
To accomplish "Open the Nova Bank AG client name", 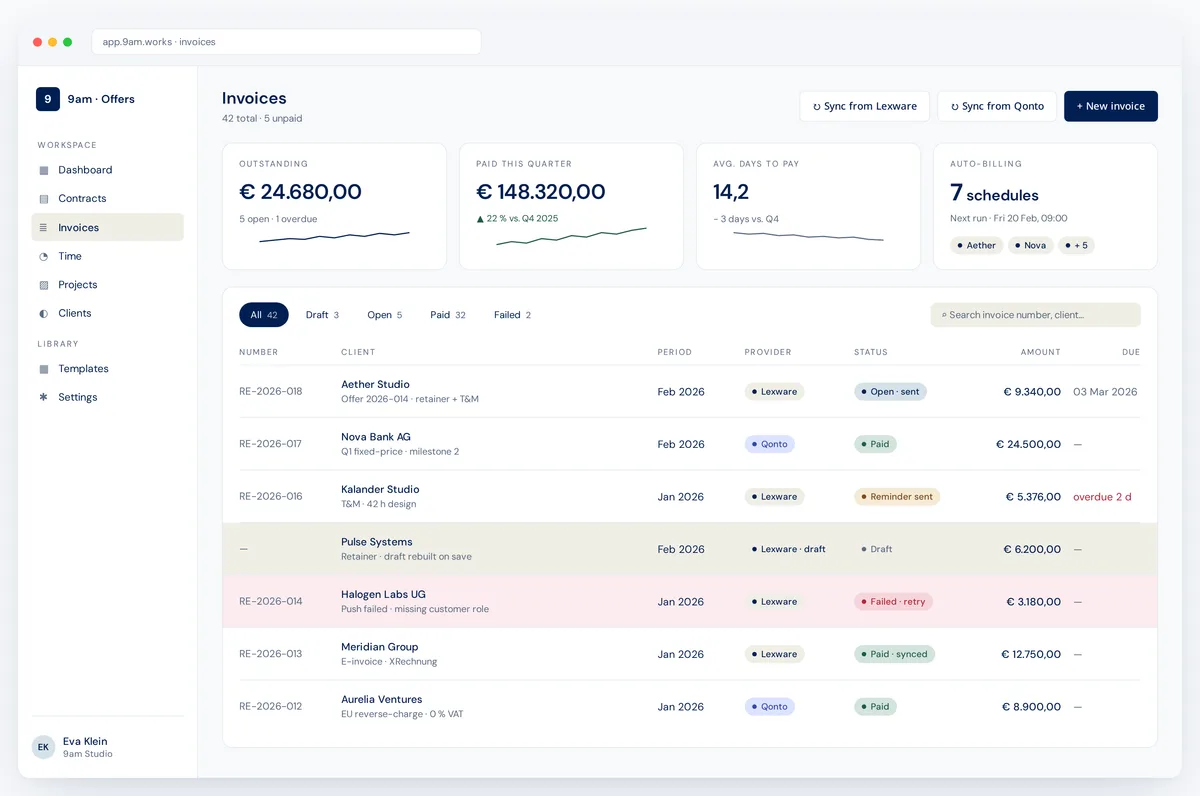I will [376, 437].
